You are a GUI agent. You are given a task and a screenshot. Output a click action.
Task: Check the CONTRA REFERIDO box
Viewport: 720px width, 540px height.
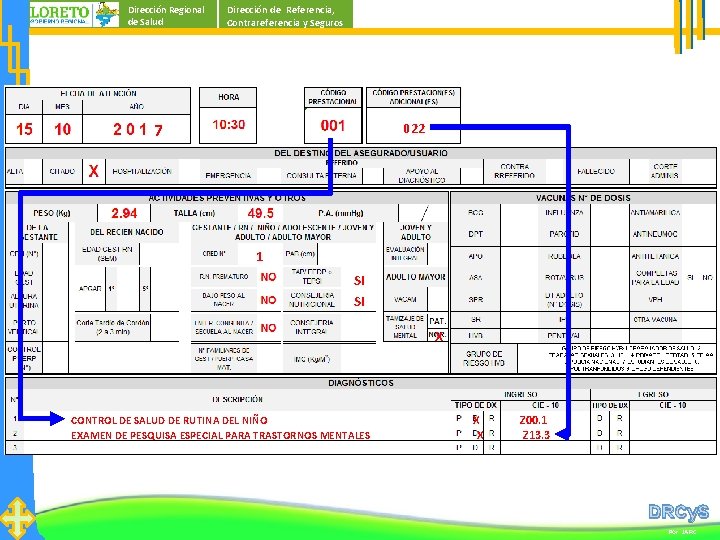pyautogui.click(x=557, y=171)
